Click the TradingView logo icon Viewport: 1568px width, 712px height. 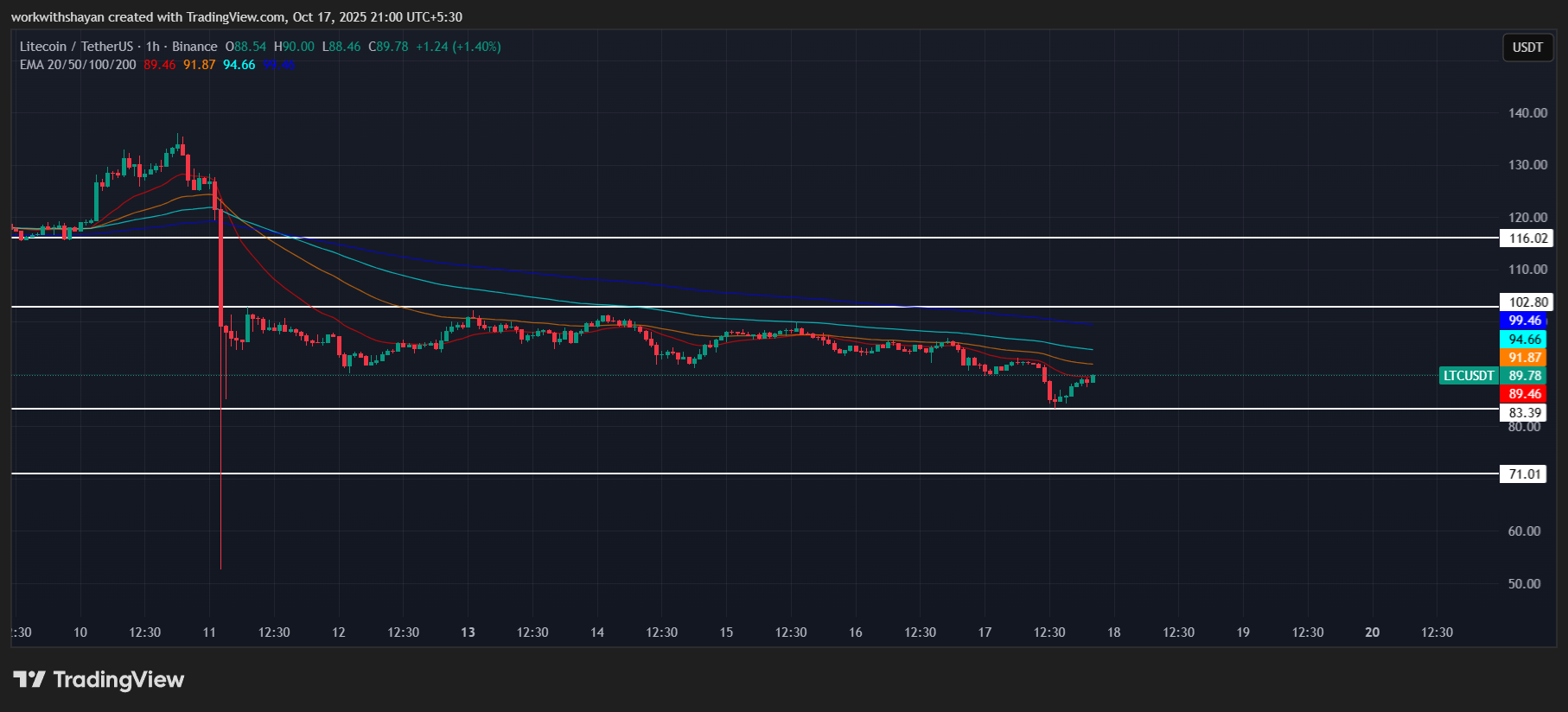[29, 680]
